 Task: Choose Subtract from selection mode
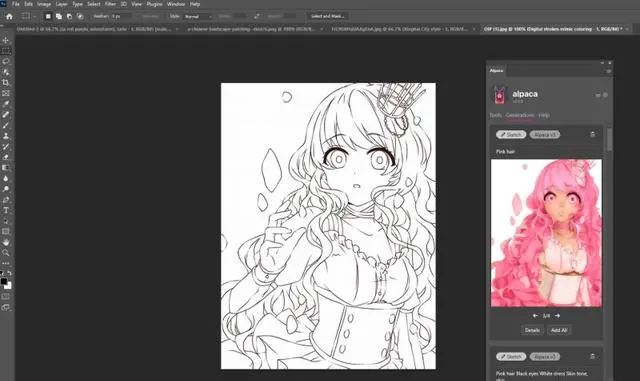pyautogui.click(x=69, y=16)
